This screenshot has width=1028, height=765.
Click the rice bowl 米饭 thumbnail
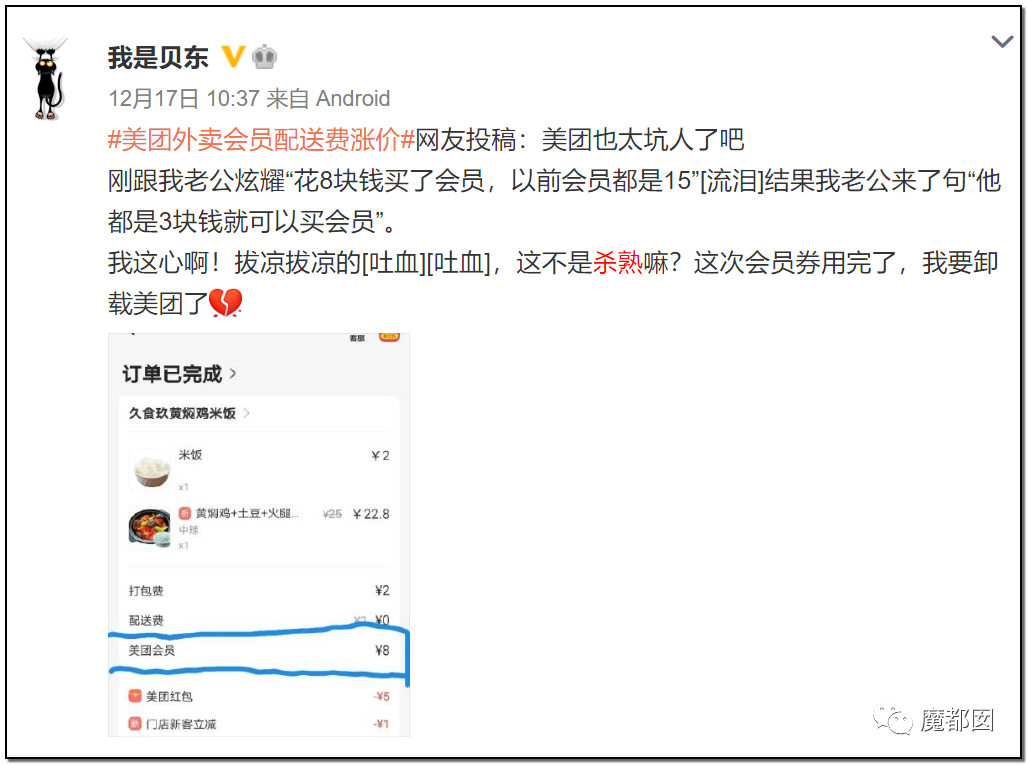(x=150, y=469)
